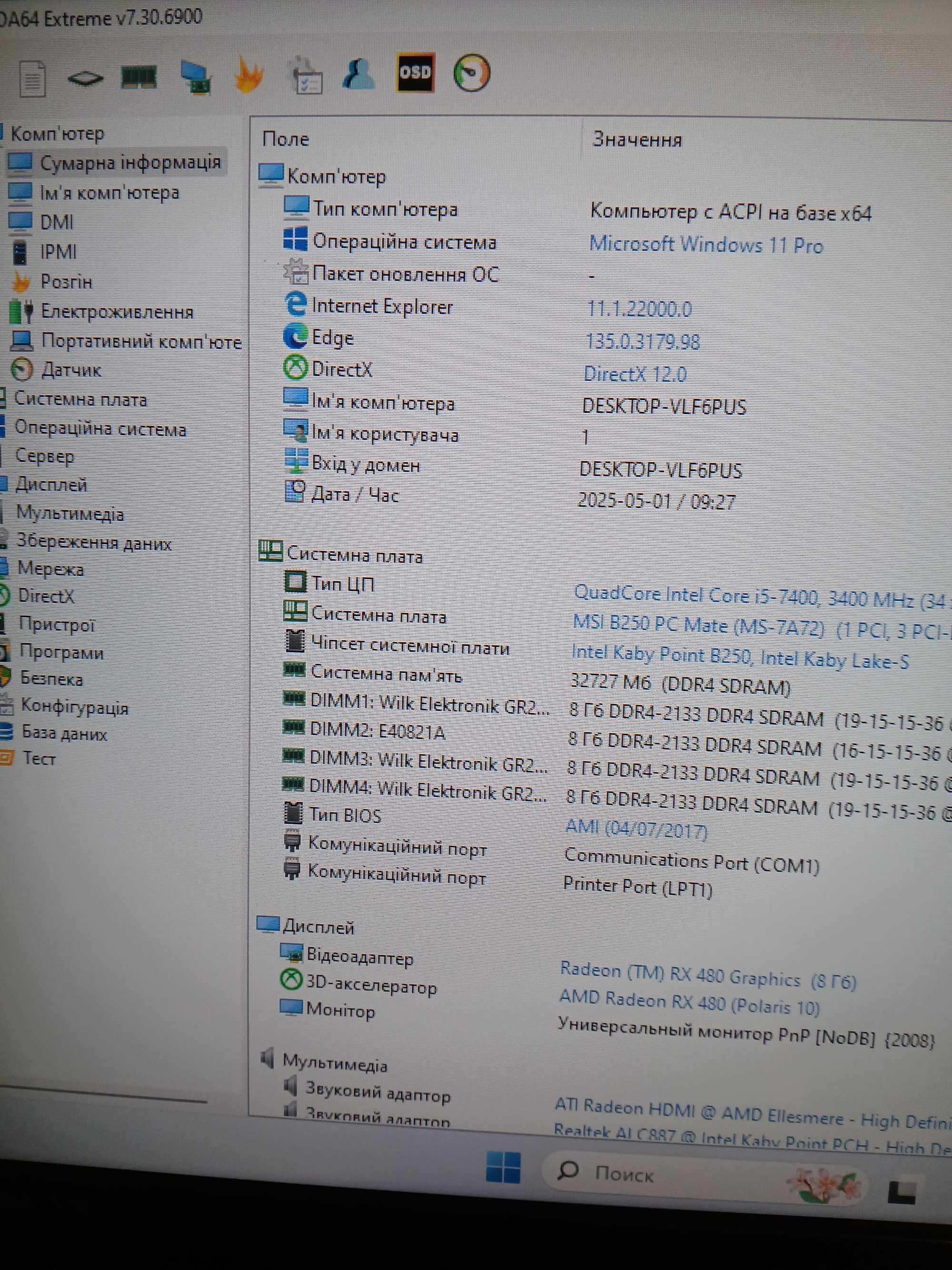Select the Монітор row

[x=607, y=1024]
